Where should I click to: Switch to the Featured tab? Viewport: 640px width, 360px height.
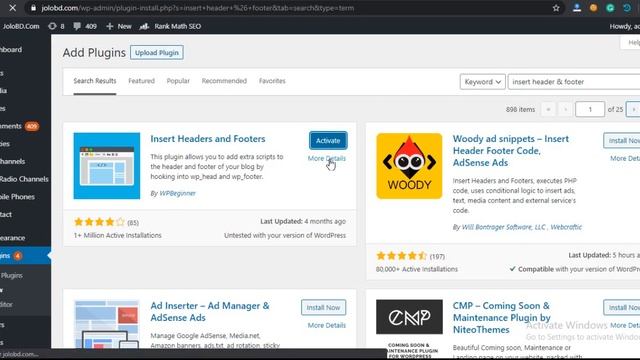141,81
